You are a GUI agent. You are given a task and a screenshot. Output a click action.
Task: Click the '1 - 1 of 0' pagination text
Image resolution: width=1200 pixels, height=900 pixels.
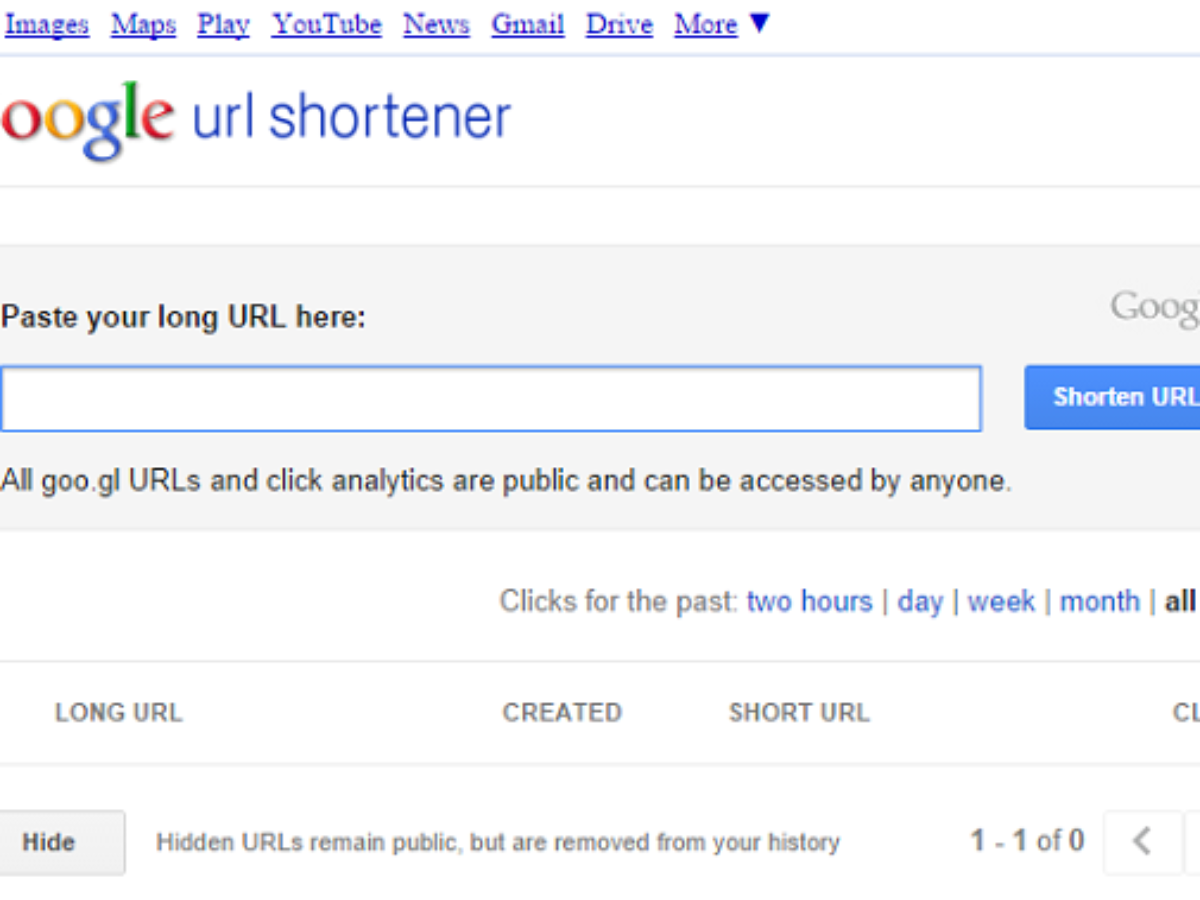click(x=1027, y=841)
